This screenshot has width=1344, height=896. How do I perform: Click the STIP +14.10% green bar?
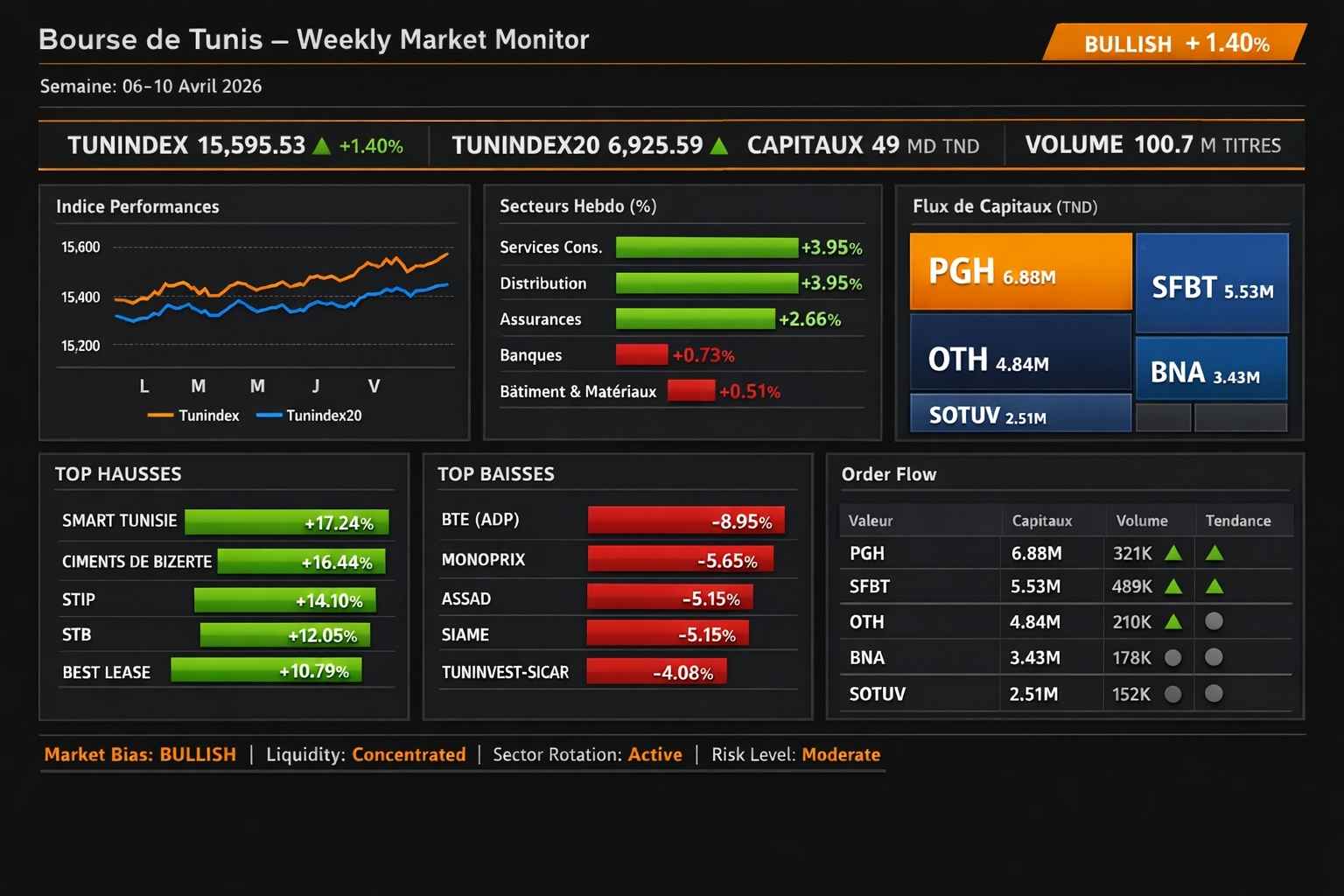tap(285, 600)
